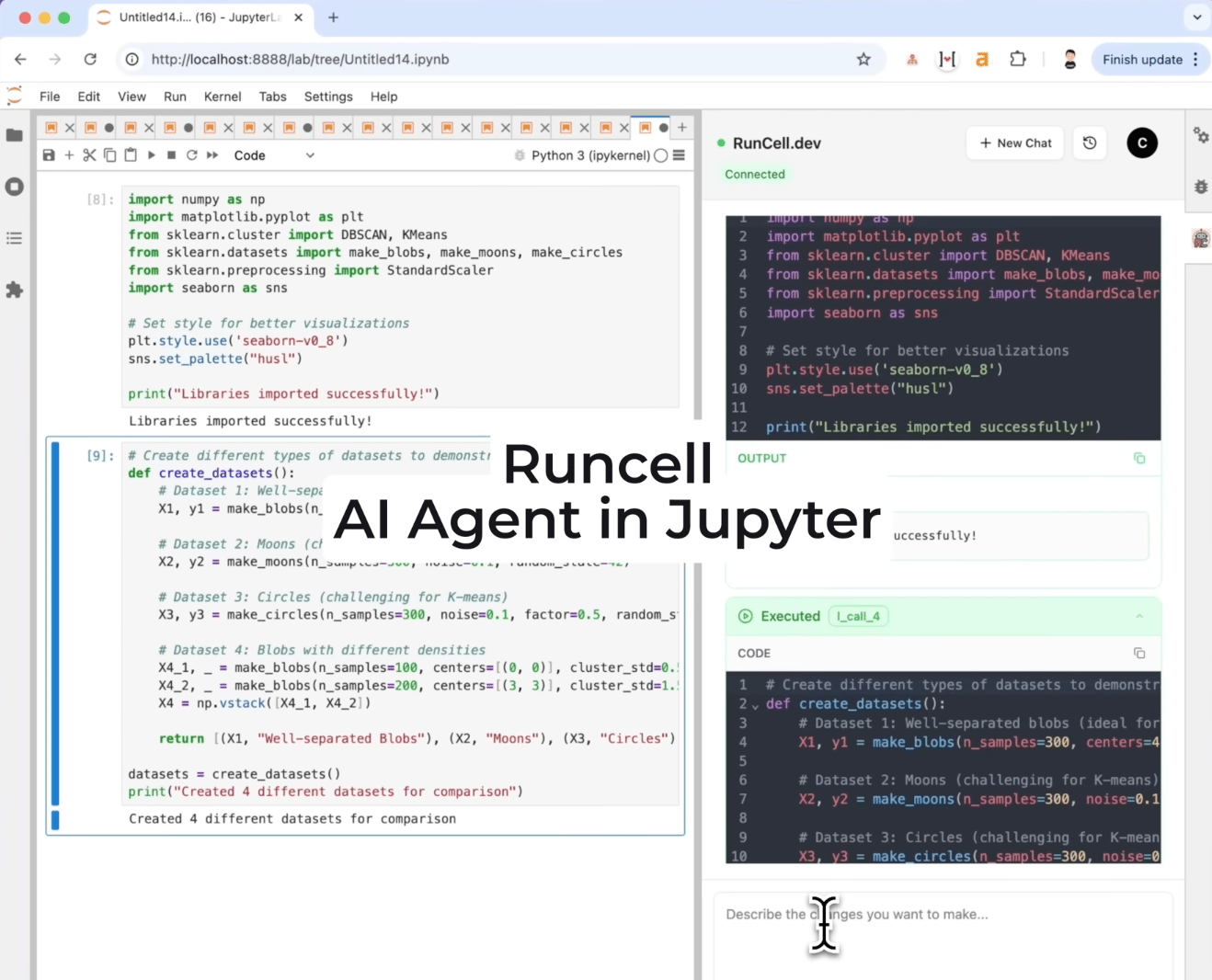Open the browser tab search dropdown
The width and height of the screenshot is (1212, 980).
tap(1196, 17)
